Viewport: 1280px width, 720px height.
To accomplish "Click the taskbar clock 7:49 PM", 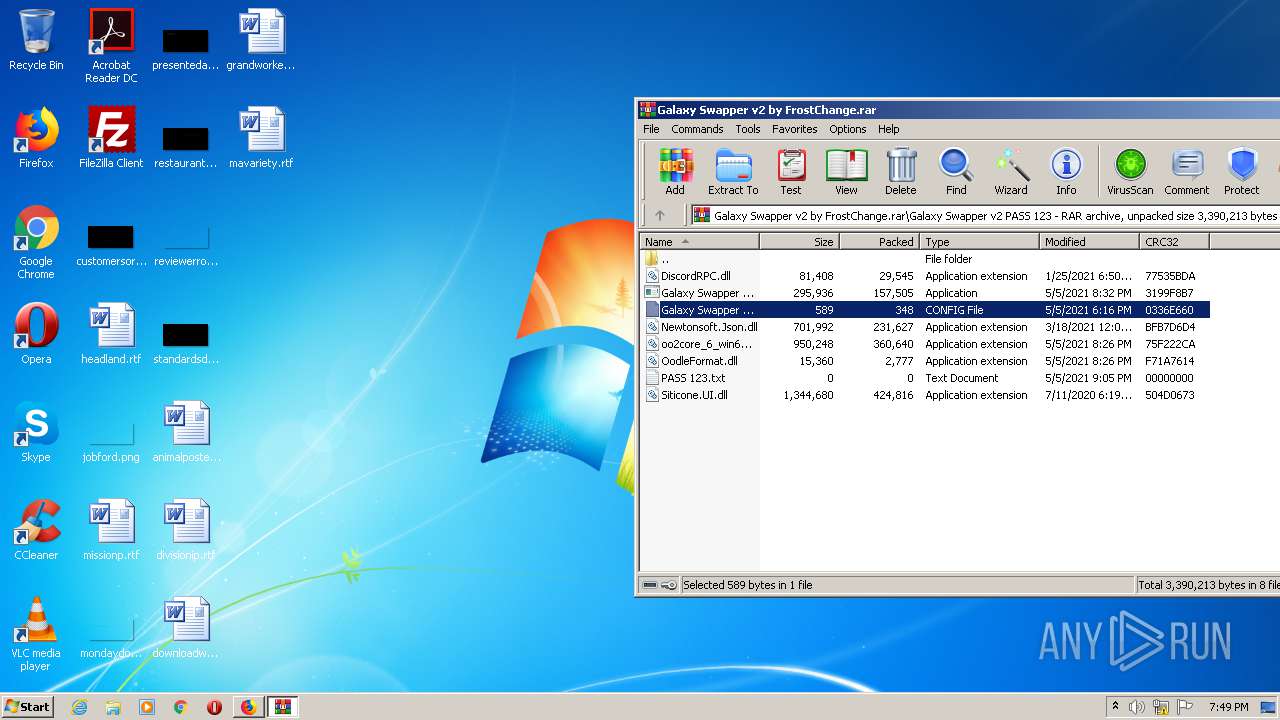I will (x=1228, y=707).
